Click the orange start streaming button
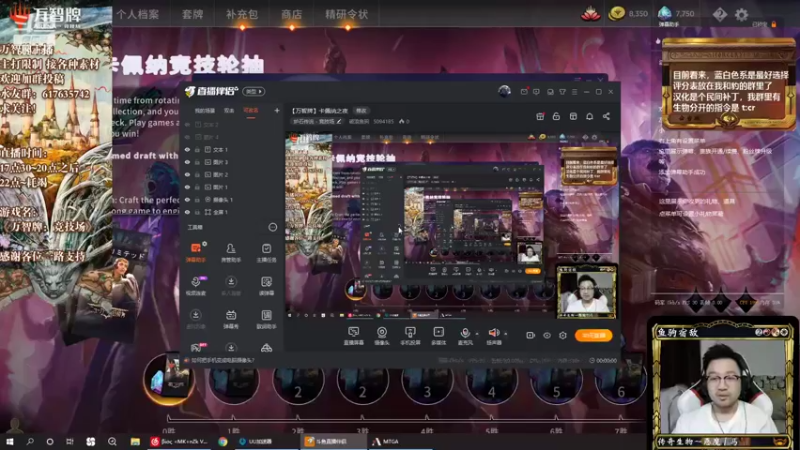800x450 pixels. [594, 335]
